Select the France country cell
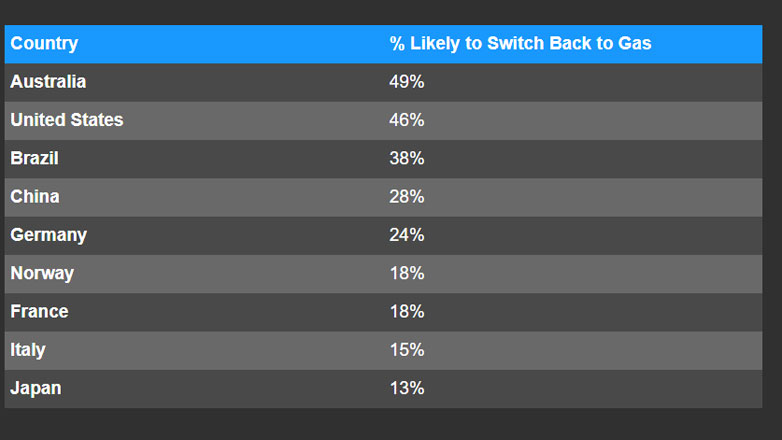782x440 pixels. tap(39, 312)
